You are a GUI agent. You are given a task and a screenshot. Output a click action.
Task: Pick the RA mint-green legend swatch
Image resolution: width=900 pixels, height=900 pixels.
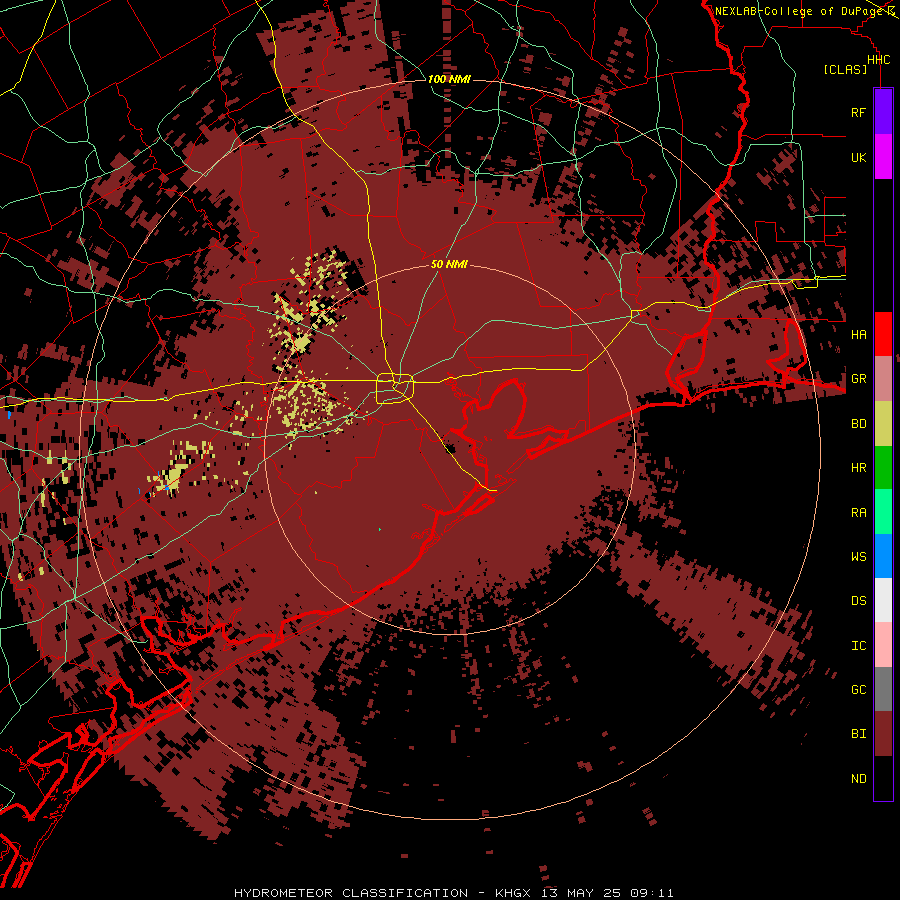point(883,512)
